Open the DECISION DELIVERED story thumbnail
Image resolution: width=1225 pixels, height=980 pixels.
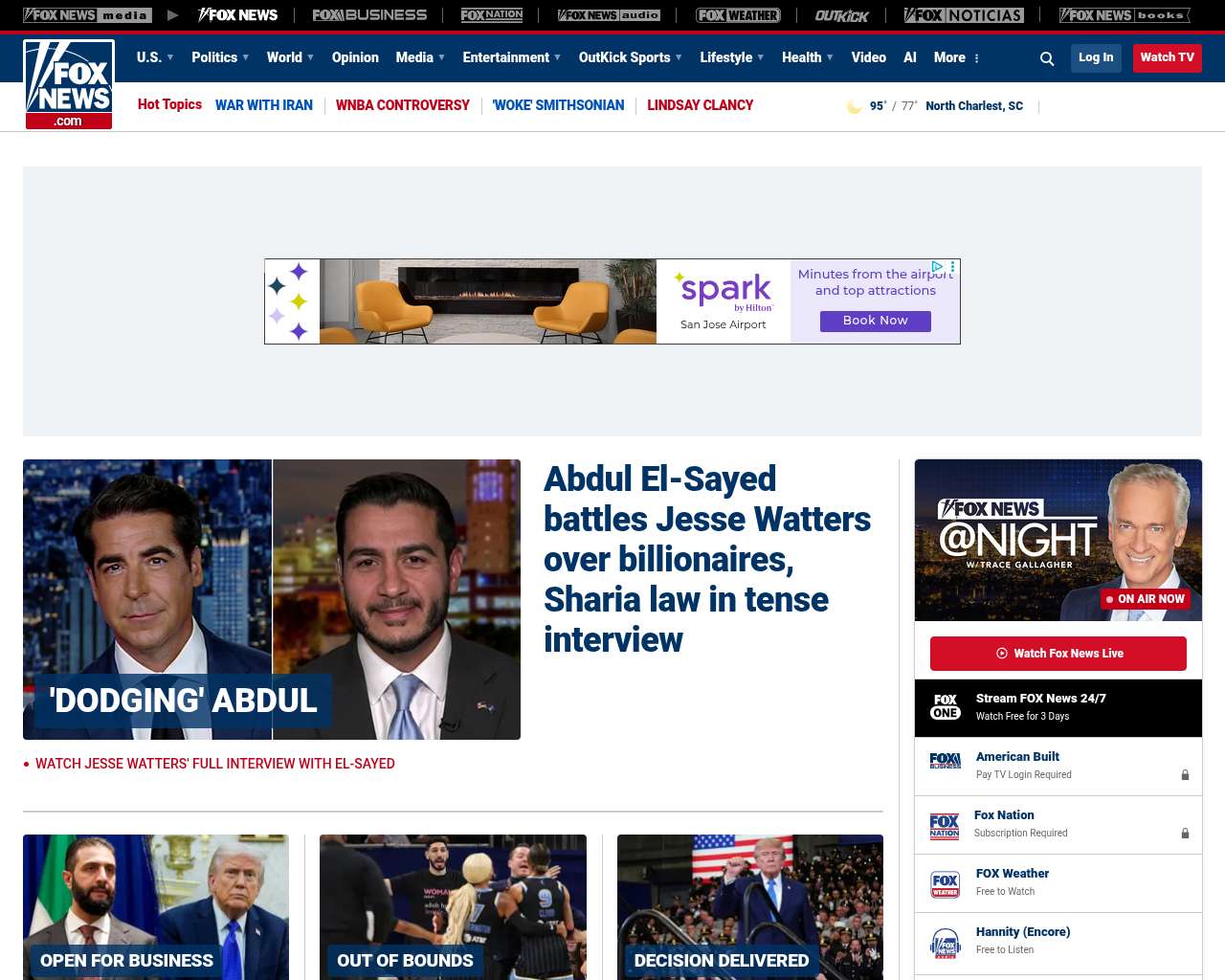point(750,907)
